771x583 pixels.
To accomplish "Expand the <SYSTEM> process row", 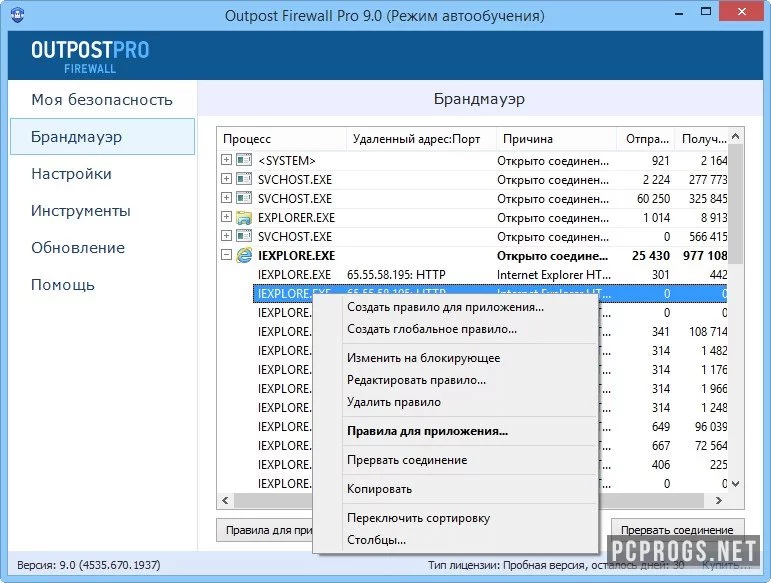I will click(x=226, y=160).
